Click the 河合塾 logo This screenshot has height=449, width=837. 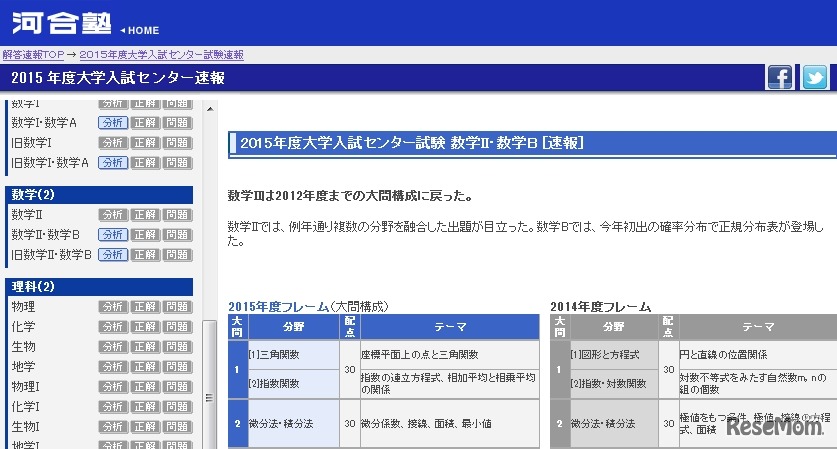pos(62,23)
